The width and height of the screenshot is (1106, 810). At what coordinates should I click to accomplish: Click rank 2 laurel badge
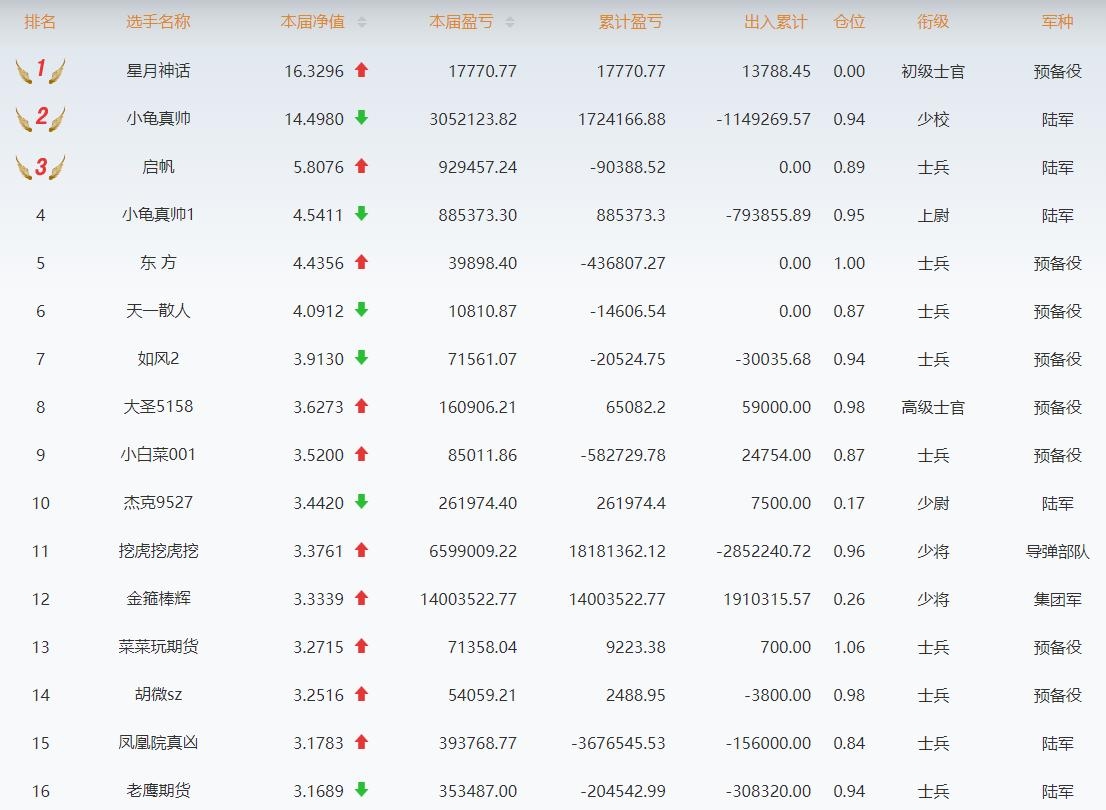pyautogui.click(x=40, y=119)
